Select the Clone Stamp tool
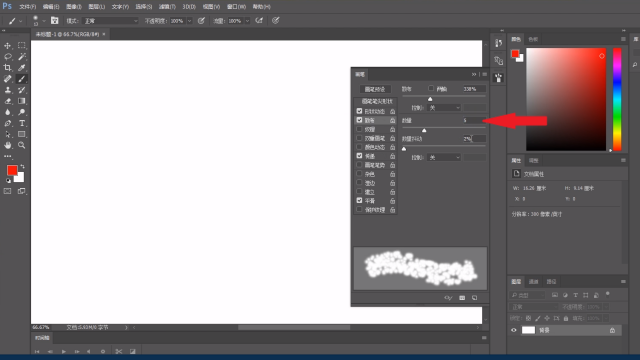640x360 pixels. 7,90
